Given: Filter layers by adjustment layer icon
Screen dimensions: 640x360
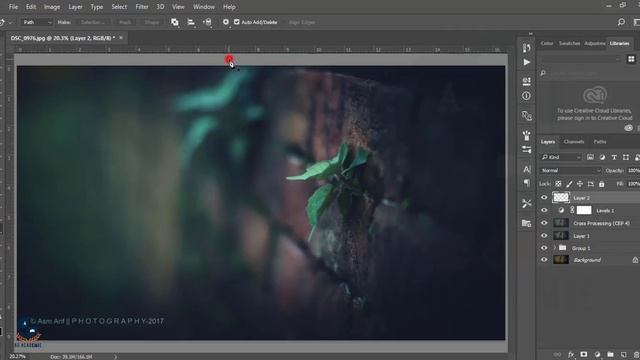Looking at the screenshot, I should click(602, 157).
